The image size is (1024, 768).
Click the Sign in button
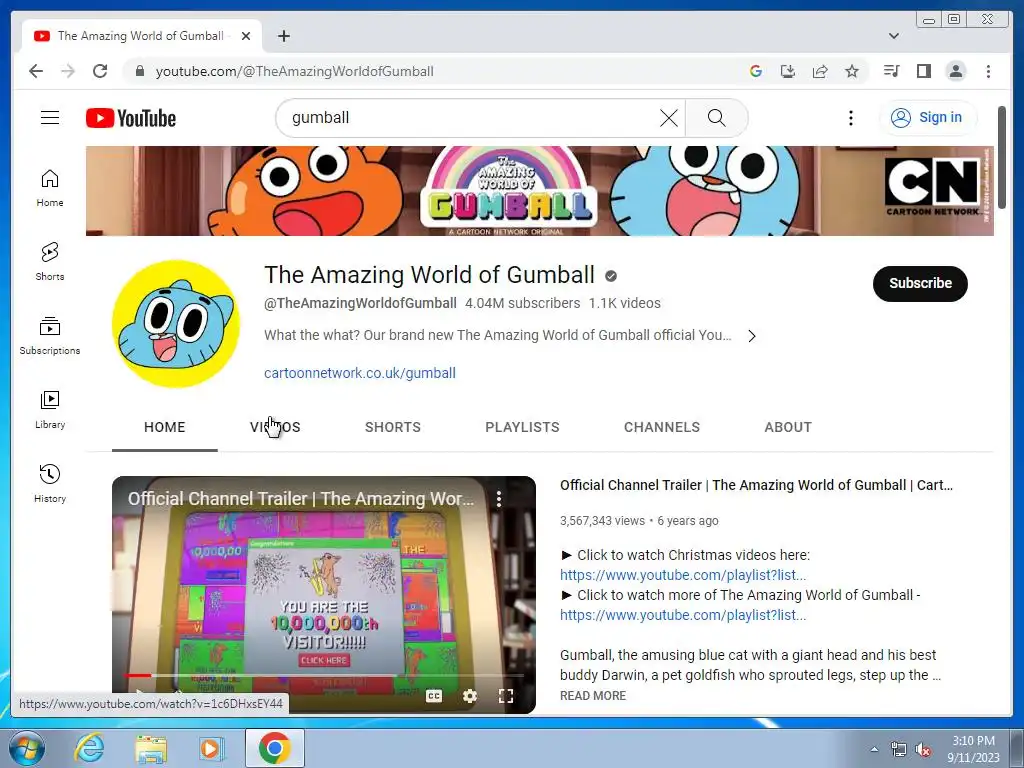[x=928, y=118]
